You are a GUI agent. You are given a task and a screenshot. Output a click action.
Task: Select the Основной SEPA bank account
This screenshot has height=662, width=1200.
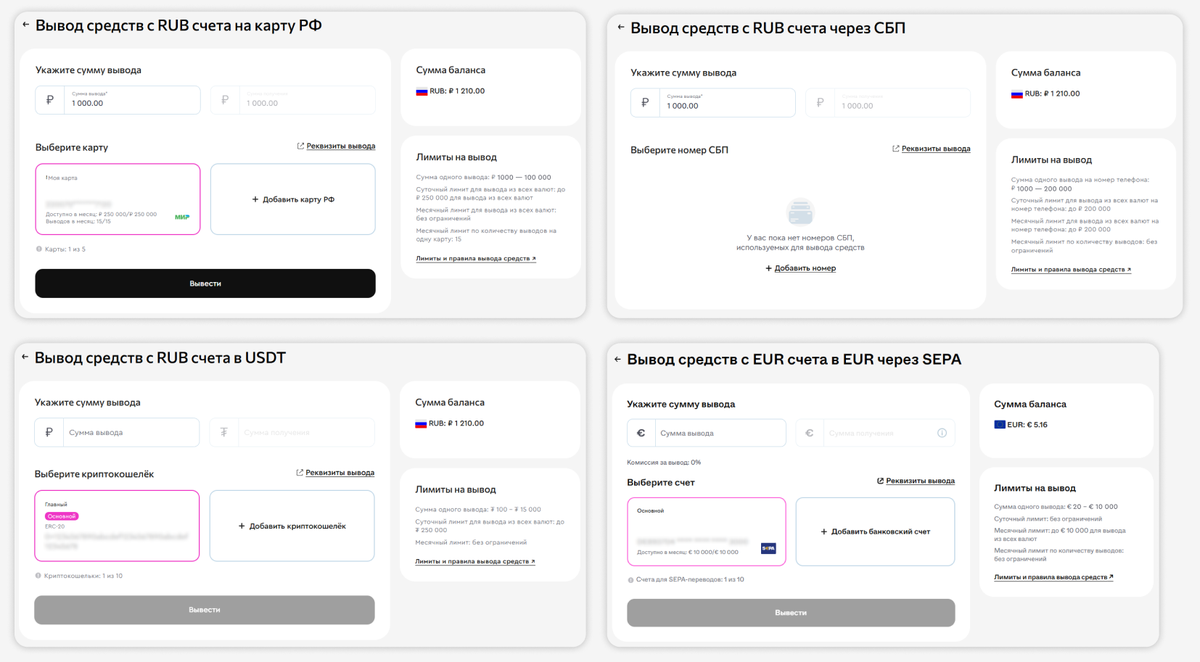[x=706, y=531]
